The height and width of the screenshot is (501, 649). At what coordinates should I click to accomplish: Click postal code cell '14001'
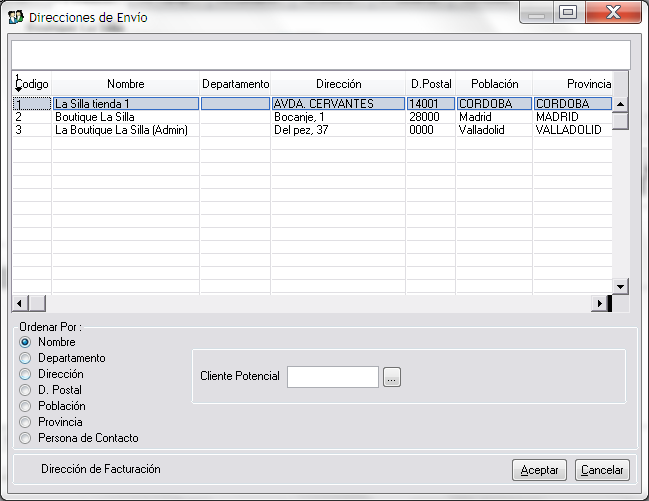[x=431, y=104]
